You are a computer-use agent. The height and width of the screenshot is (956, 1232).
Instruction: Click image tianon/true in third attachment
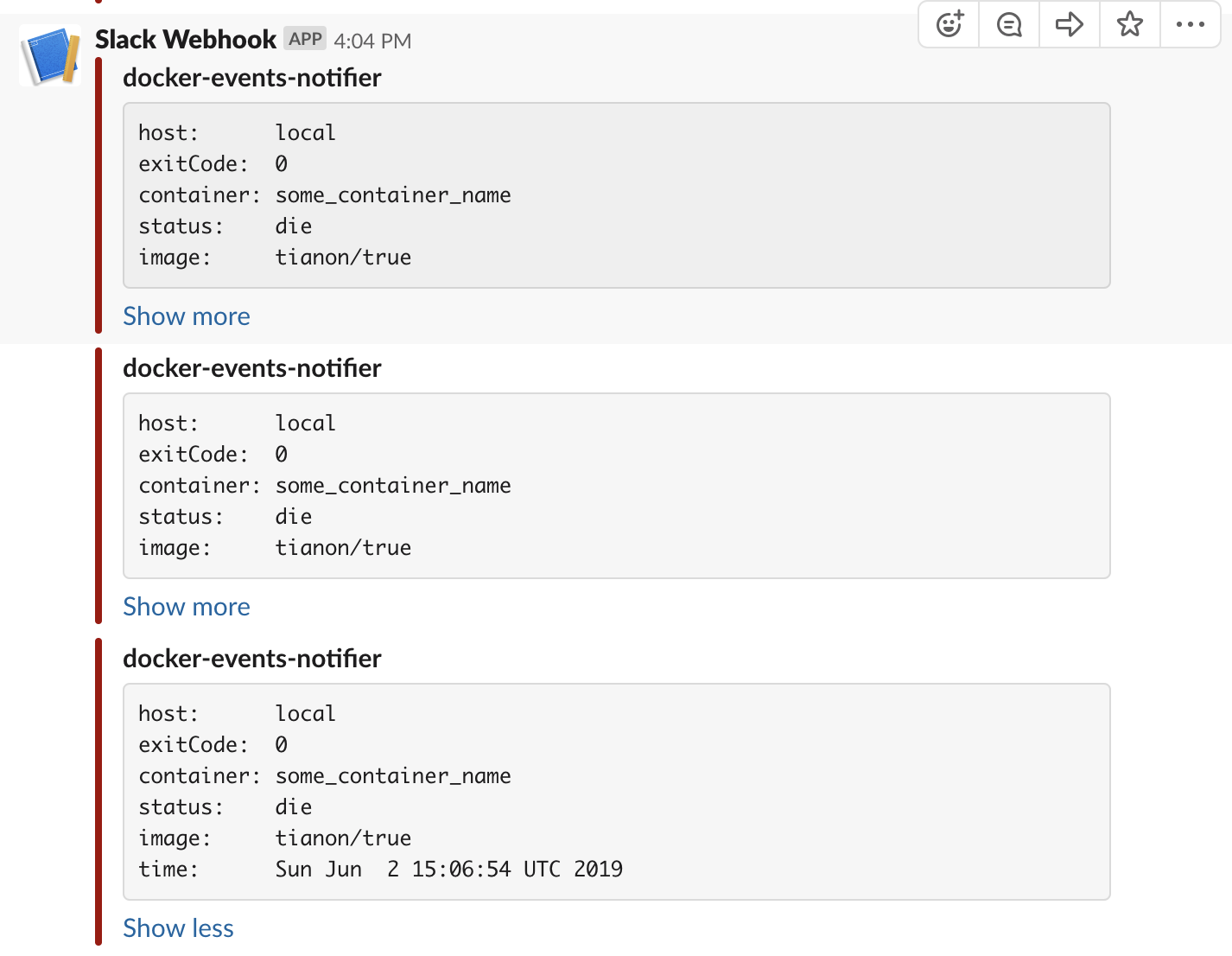[275, 838]
